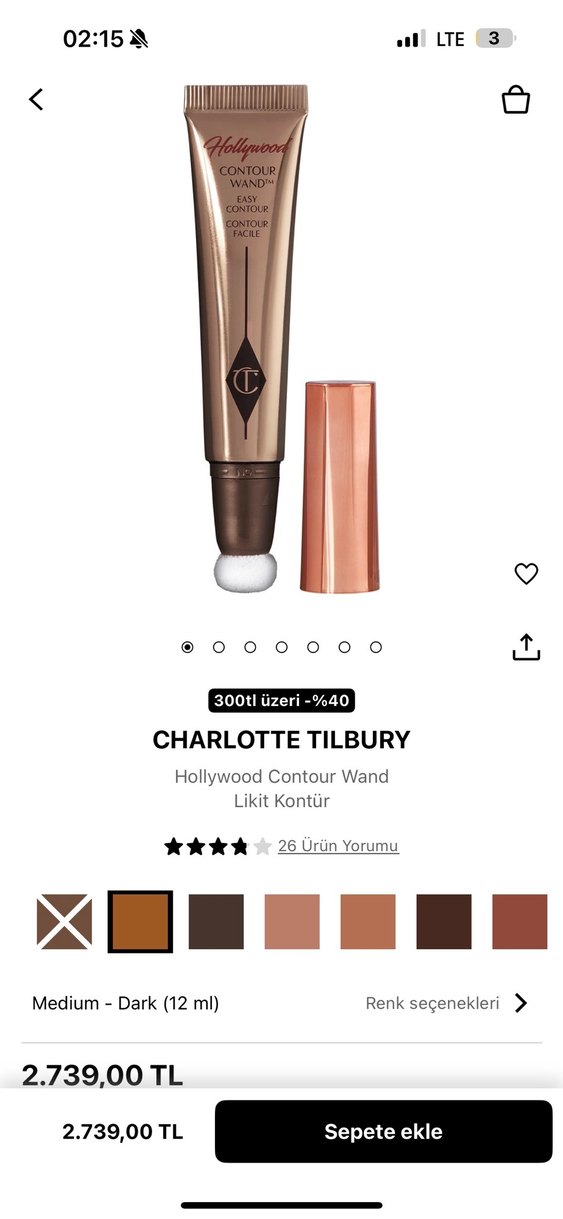
Task: Open Medium - Dark (12 ml) shade selector
Action: (125, 1003)
